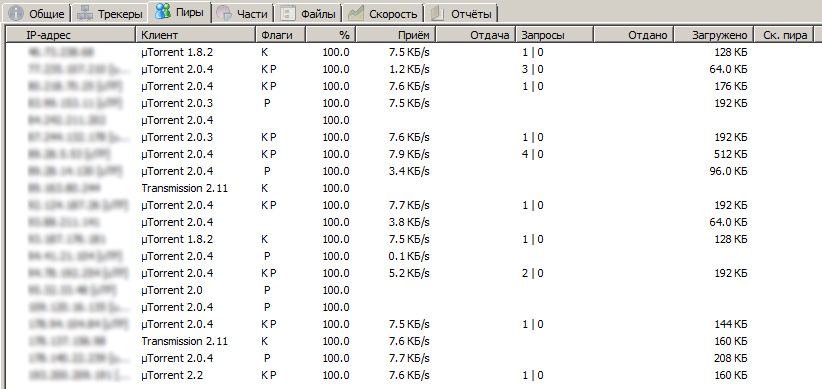The width and height of the screenshot is (822, 389).
Task: Select the Пиры tab
Action: tap(179, 13)
